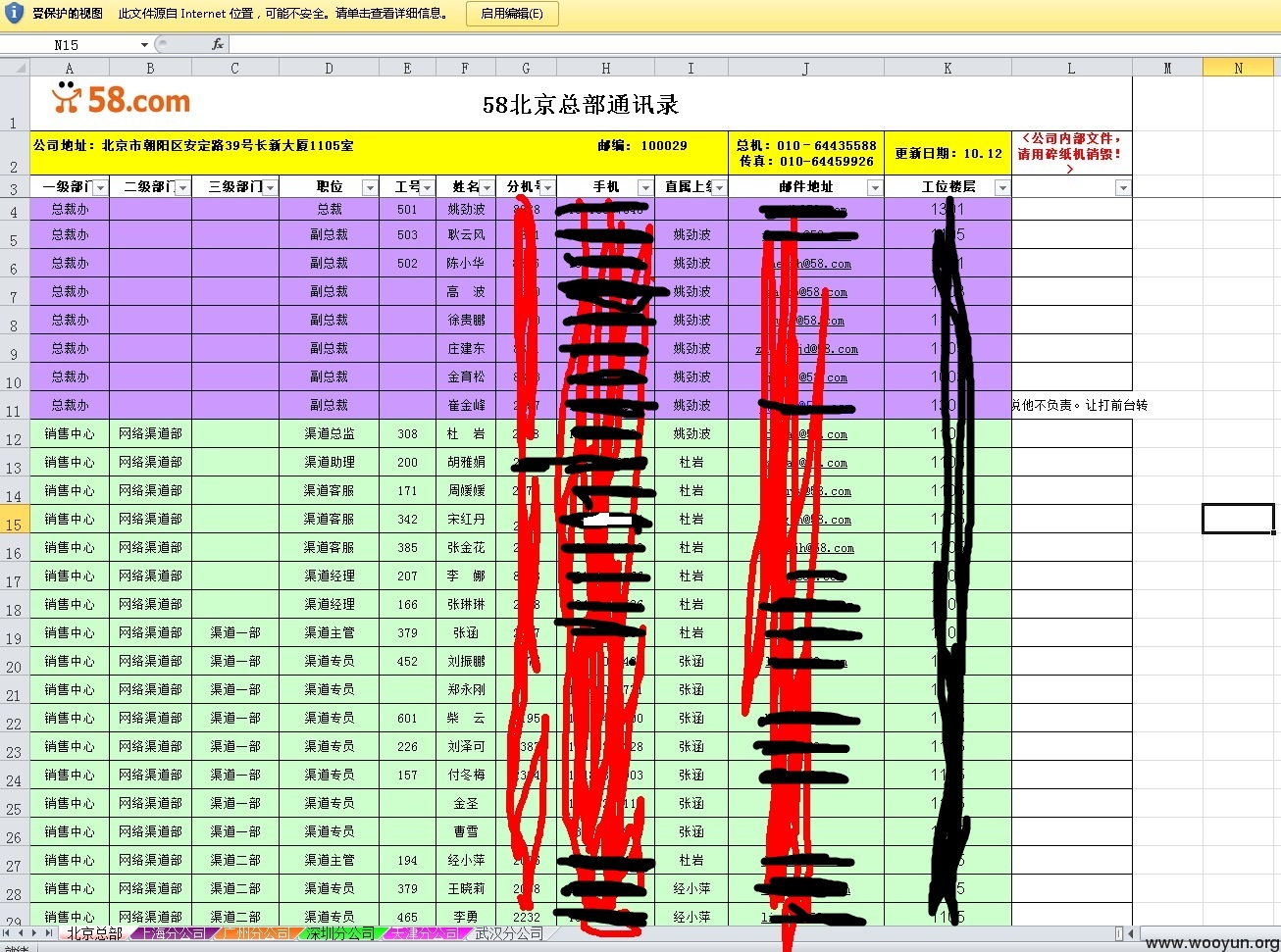
Task: Open the 姓名 filter dropdown
Action: pos(487,187)
